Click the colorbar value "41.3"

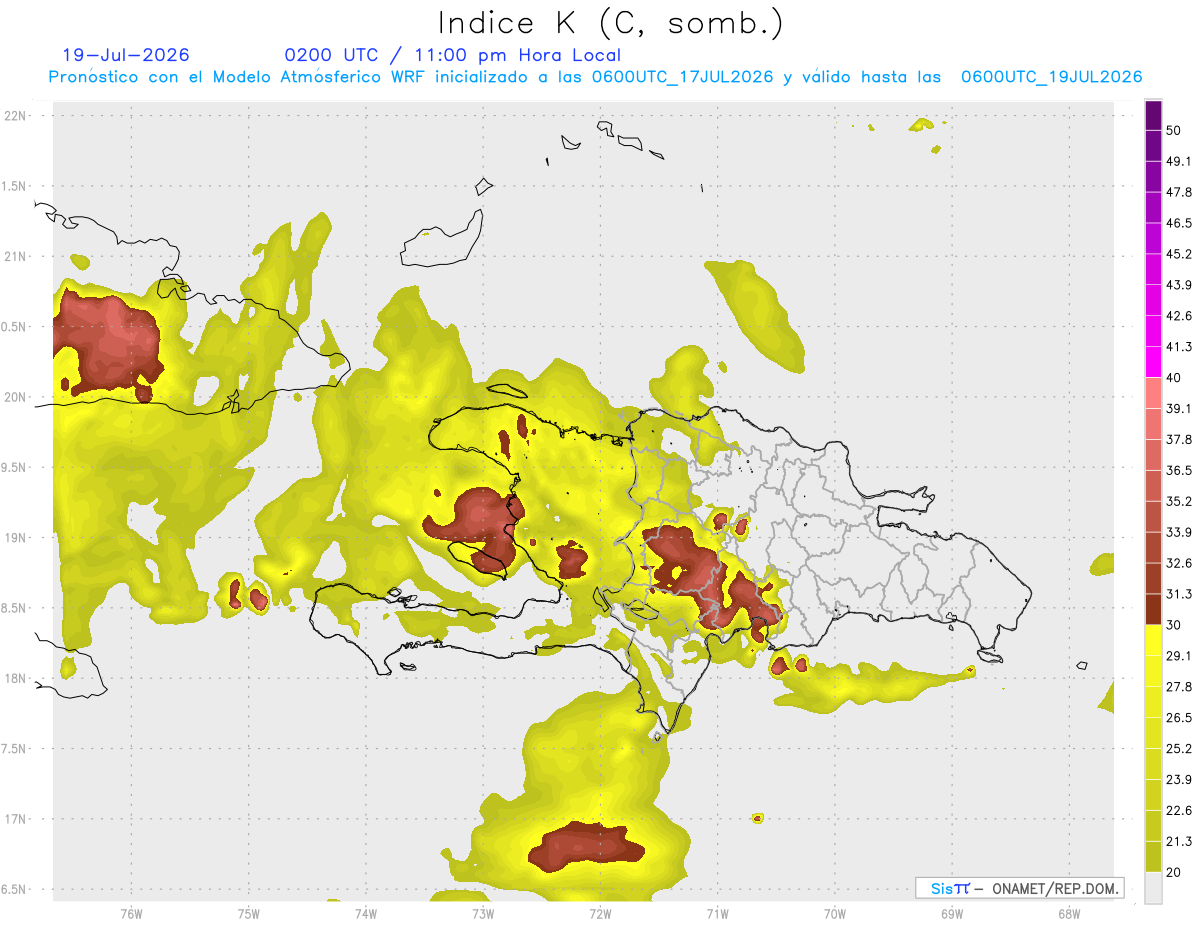[1179, 347]
